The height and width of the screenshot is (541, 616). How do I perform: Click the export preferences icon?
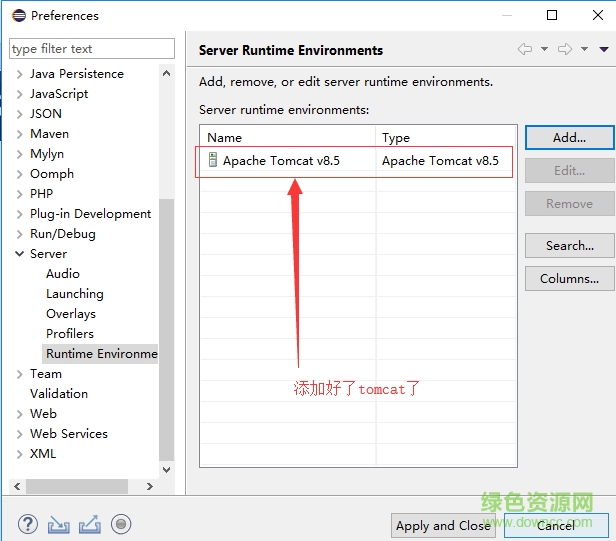tap(90, 523)
